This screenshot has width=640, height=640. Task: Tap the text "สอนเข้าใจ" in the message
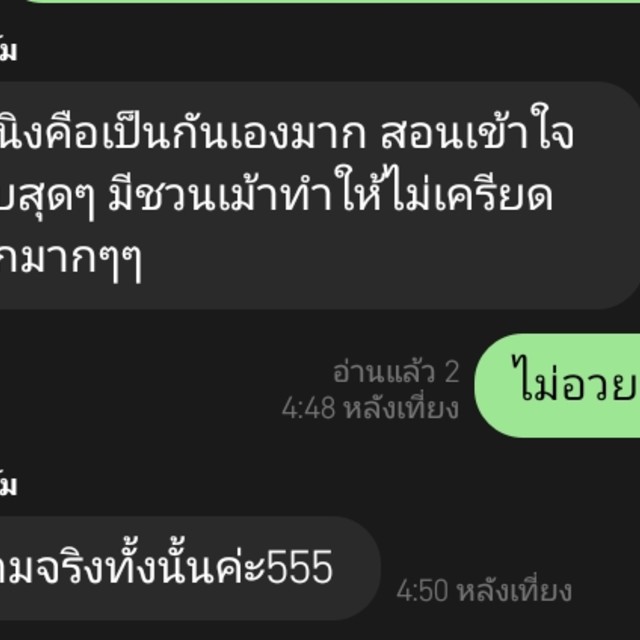tap(478, 129)
